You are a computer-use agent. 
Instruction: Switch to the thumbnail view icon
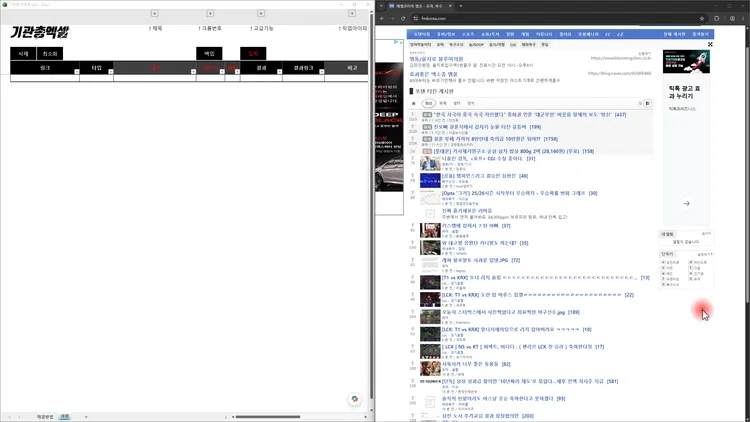[x=647, y=103]
